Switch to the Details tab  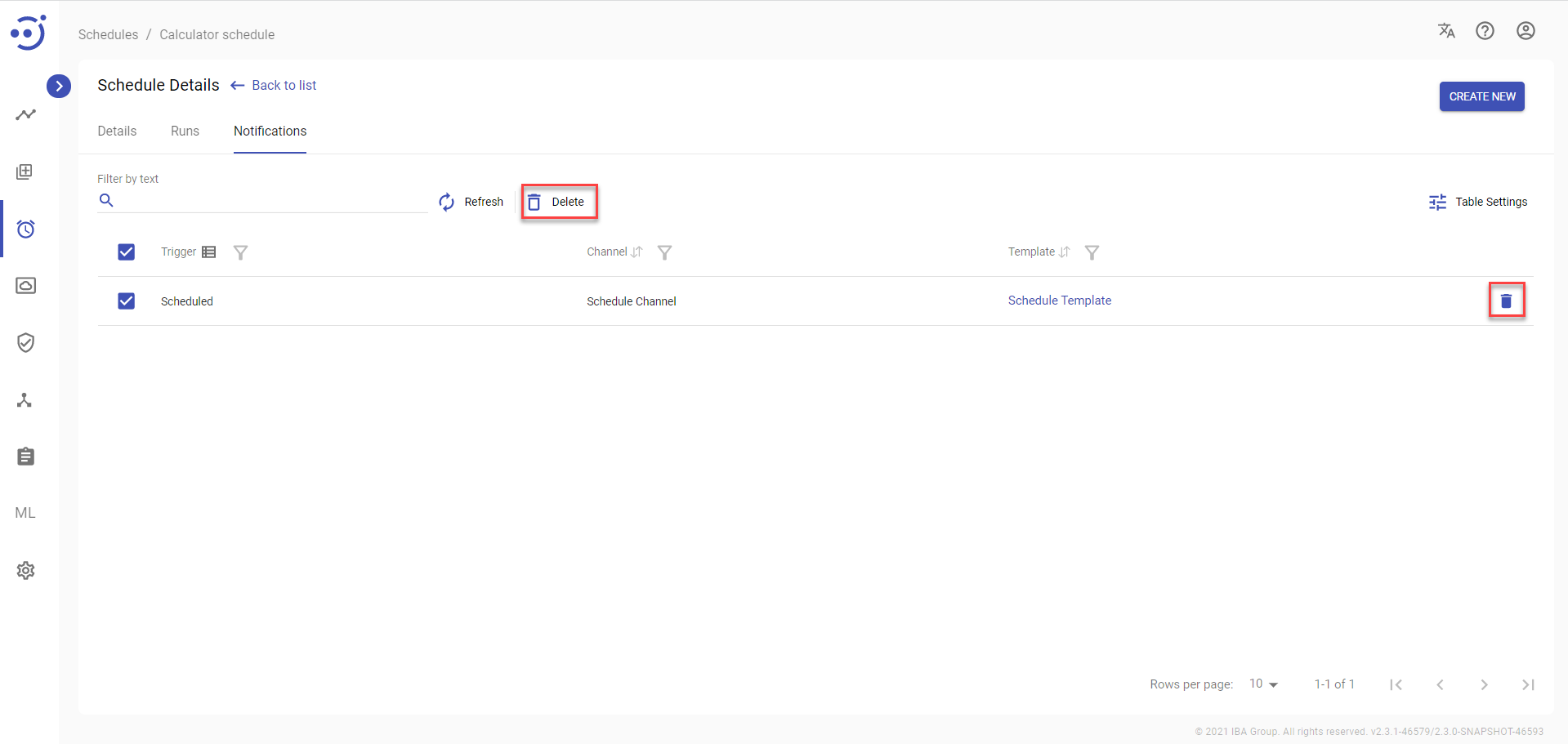[x=117, y=131]
